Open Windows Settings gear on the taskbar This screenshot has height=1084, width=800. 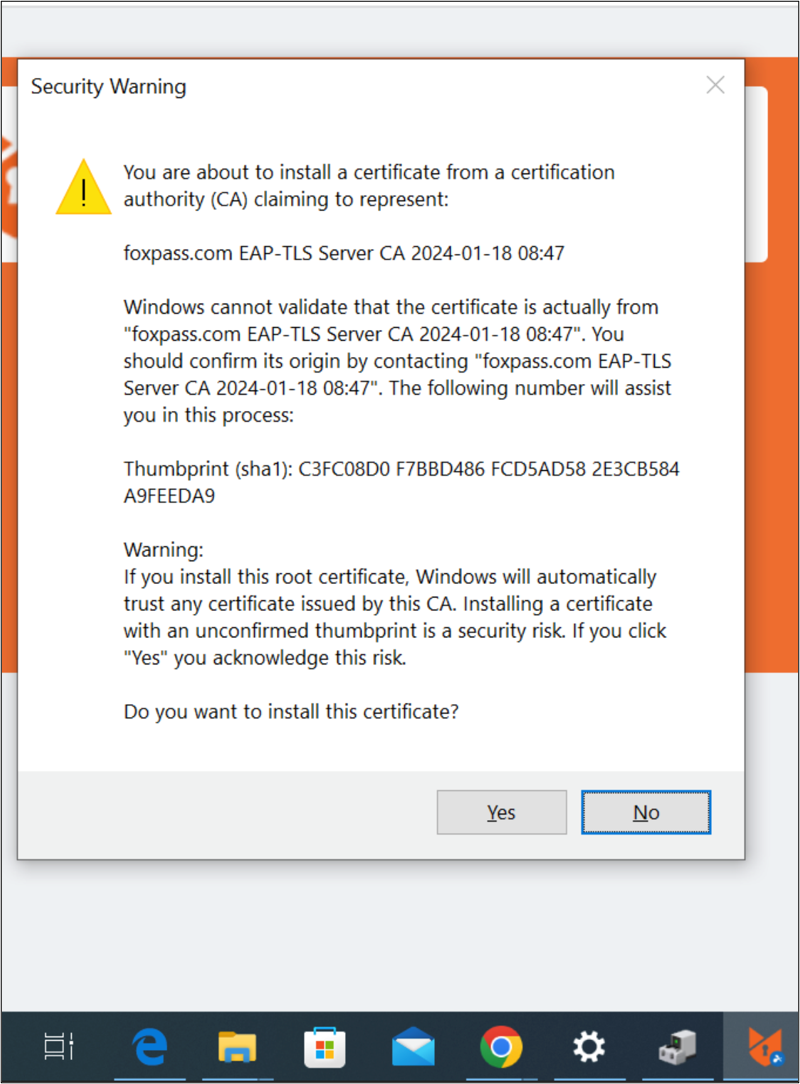tap(589, 1046)
